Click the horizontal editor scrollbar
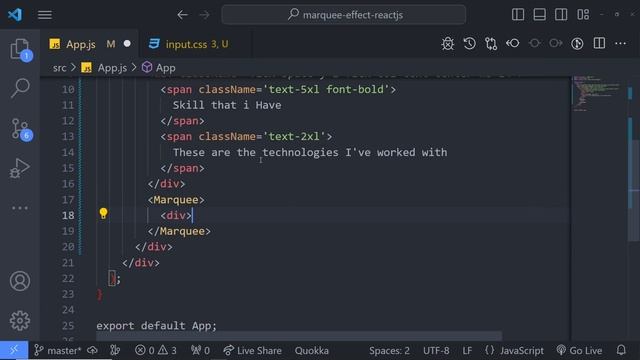The image size is (640, 360). [x=299, y=336]
